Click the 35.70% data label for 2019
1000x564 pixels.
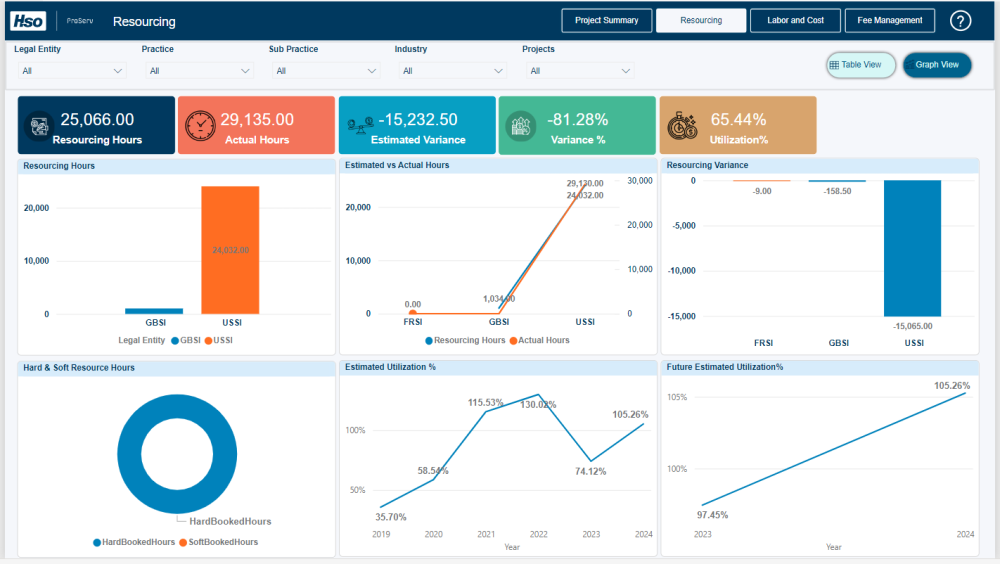(391, 517)
